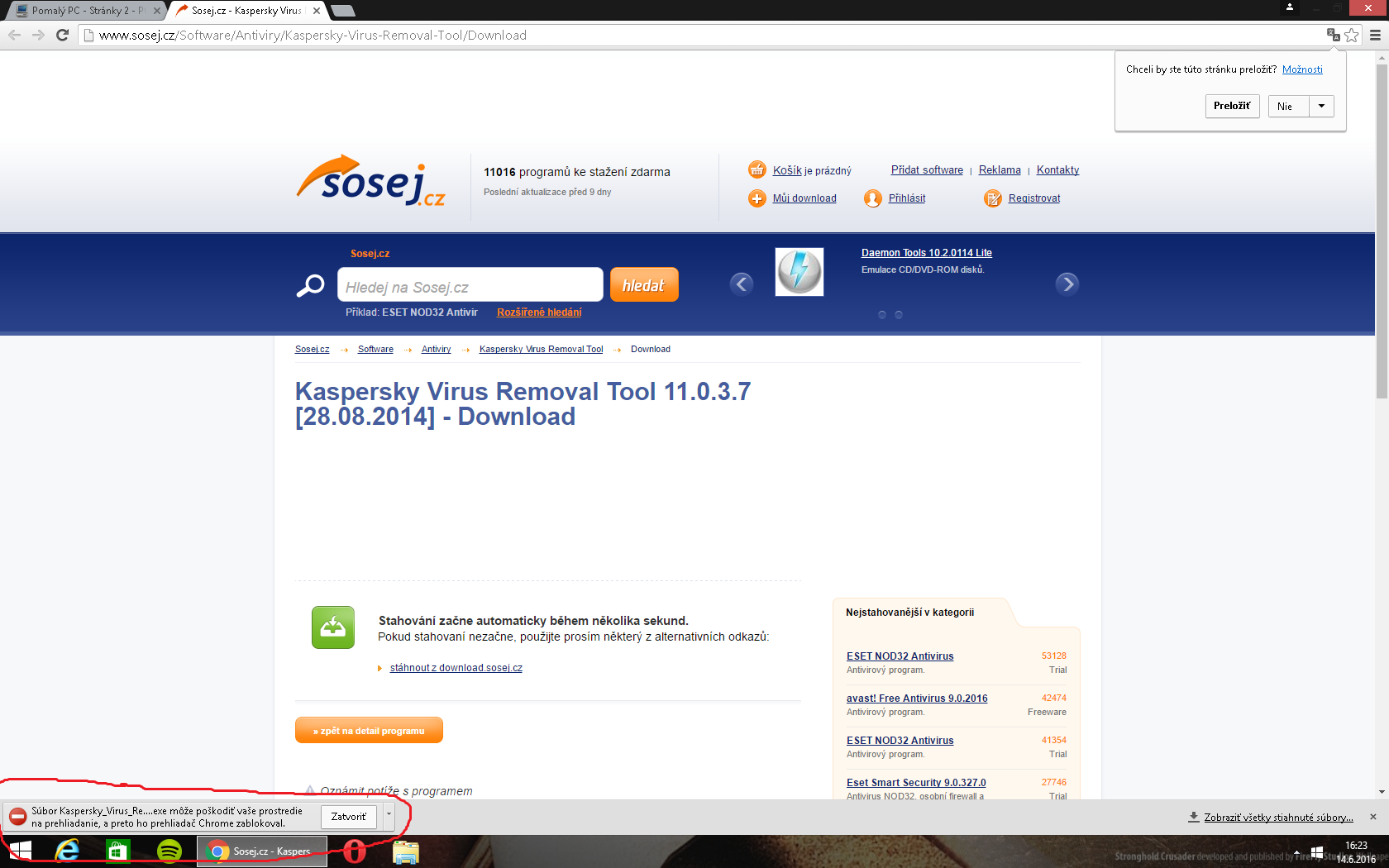Click the page's vertical scrollbar thumb
The width and height of the screenshot is (1389, 868).
click(1382, 231)
